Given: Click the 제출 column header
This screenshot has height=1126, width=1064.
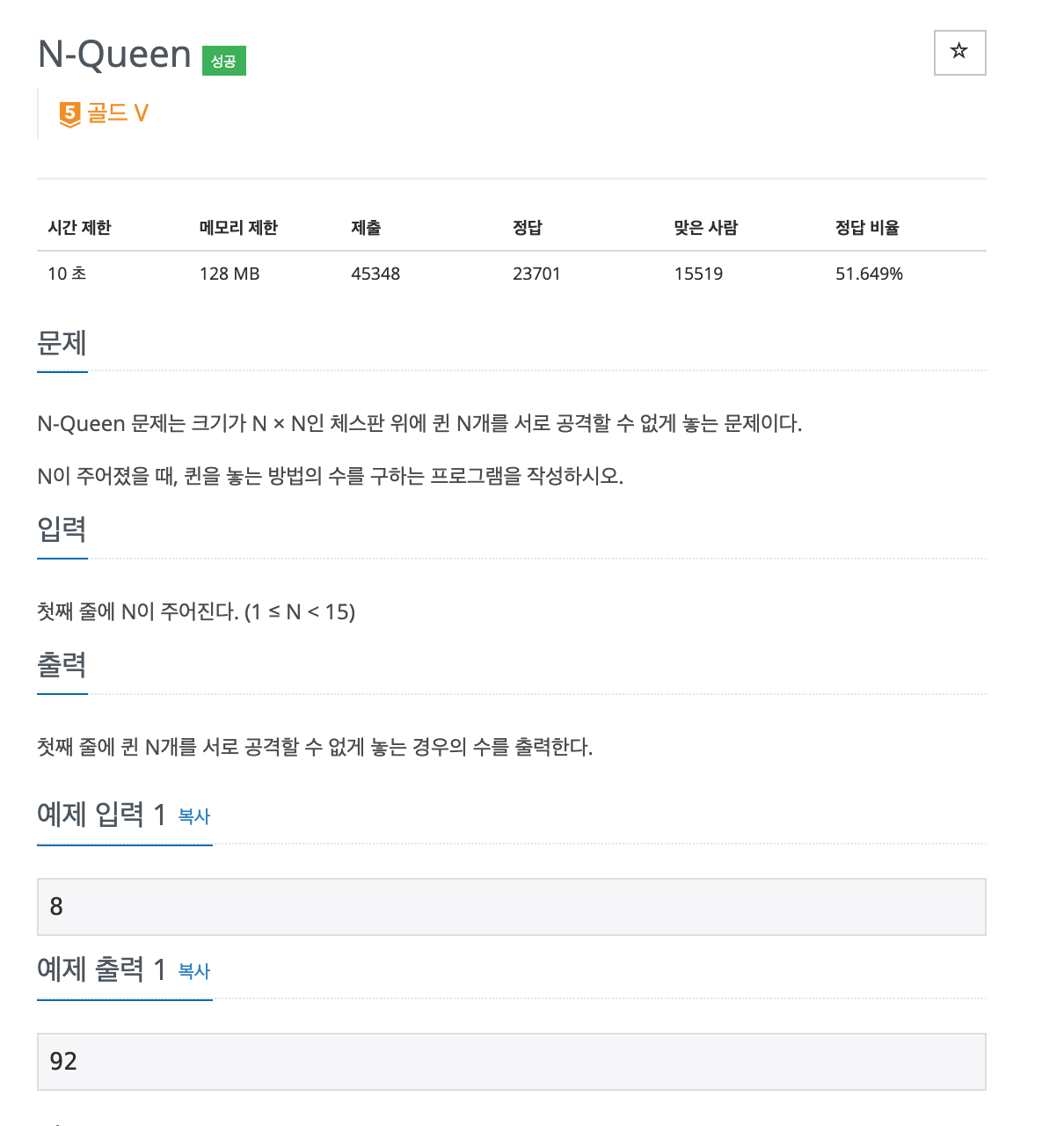Looking at the screenshot, I should [x=366, y=228].
